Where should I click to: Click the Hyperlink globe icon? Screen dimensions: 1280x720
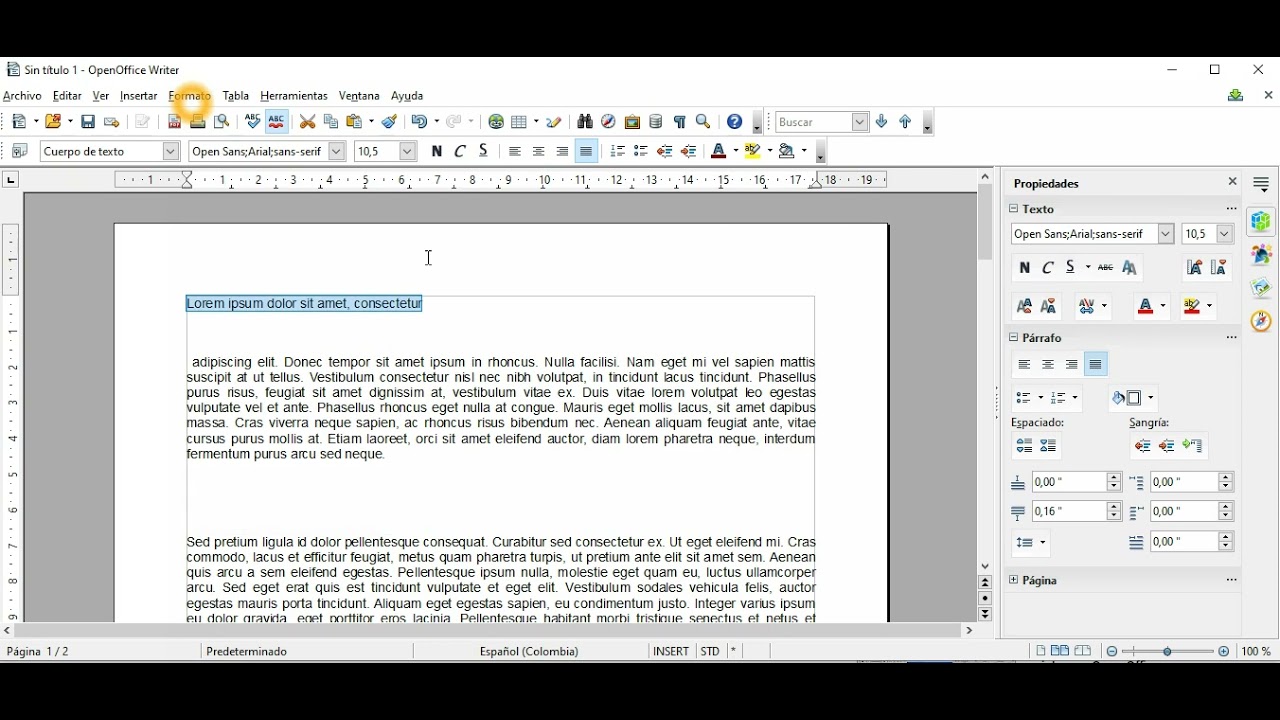497,122
